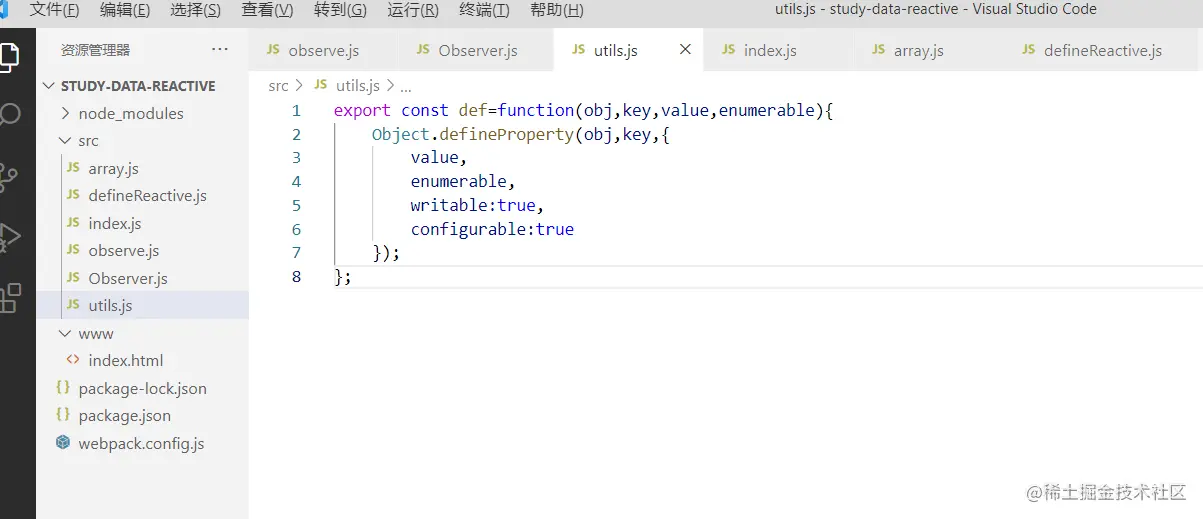Screen dimensions: 1203x519
Task: Open index.js in the file tree
Action: click(142, 224)
